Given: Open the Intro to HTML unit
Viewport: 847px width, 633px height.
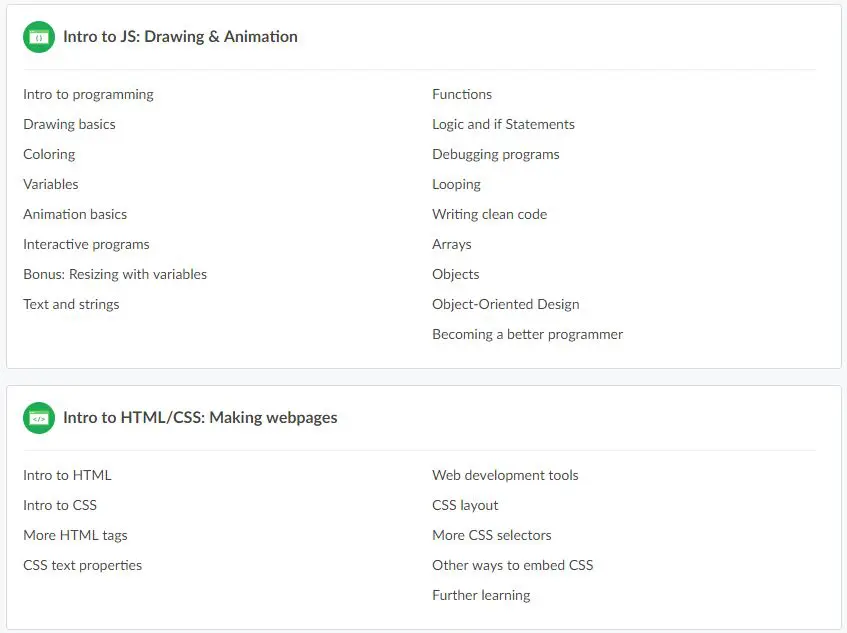Looking at the screenshot, I should pyautogui.click(x=67, y=476).
